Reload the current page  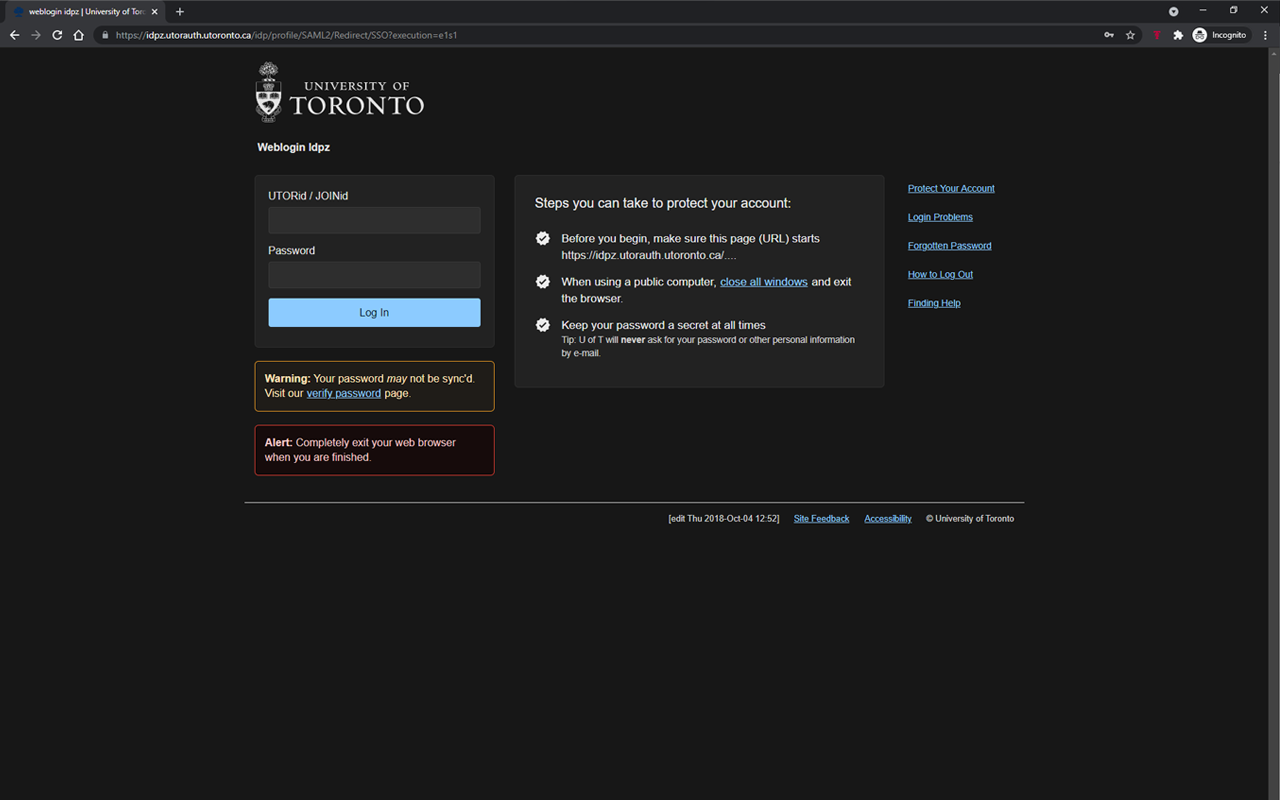coord(57,35)
